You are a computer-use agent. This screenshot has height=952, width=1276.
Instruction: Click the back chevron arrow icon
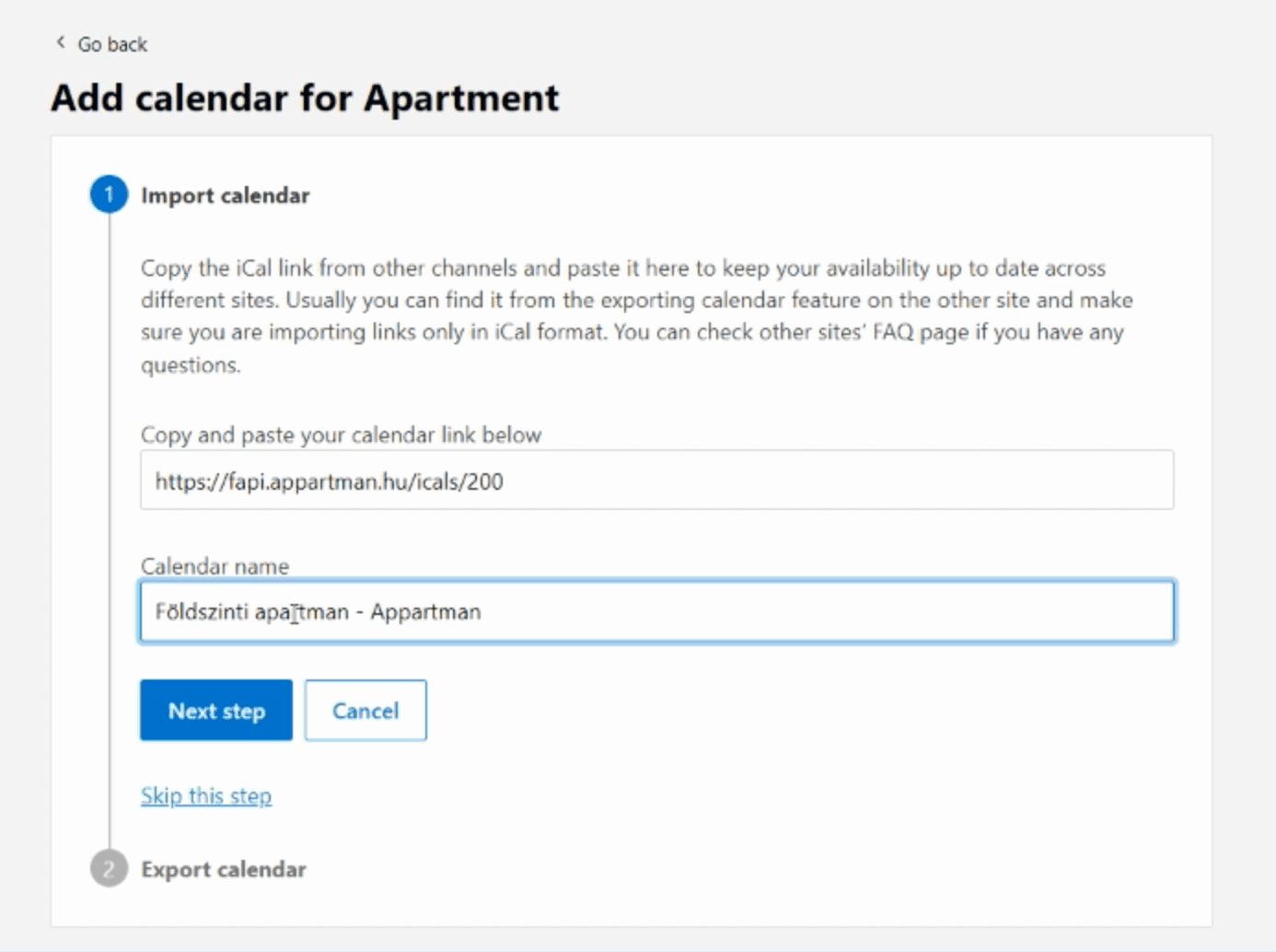point(61,42)
